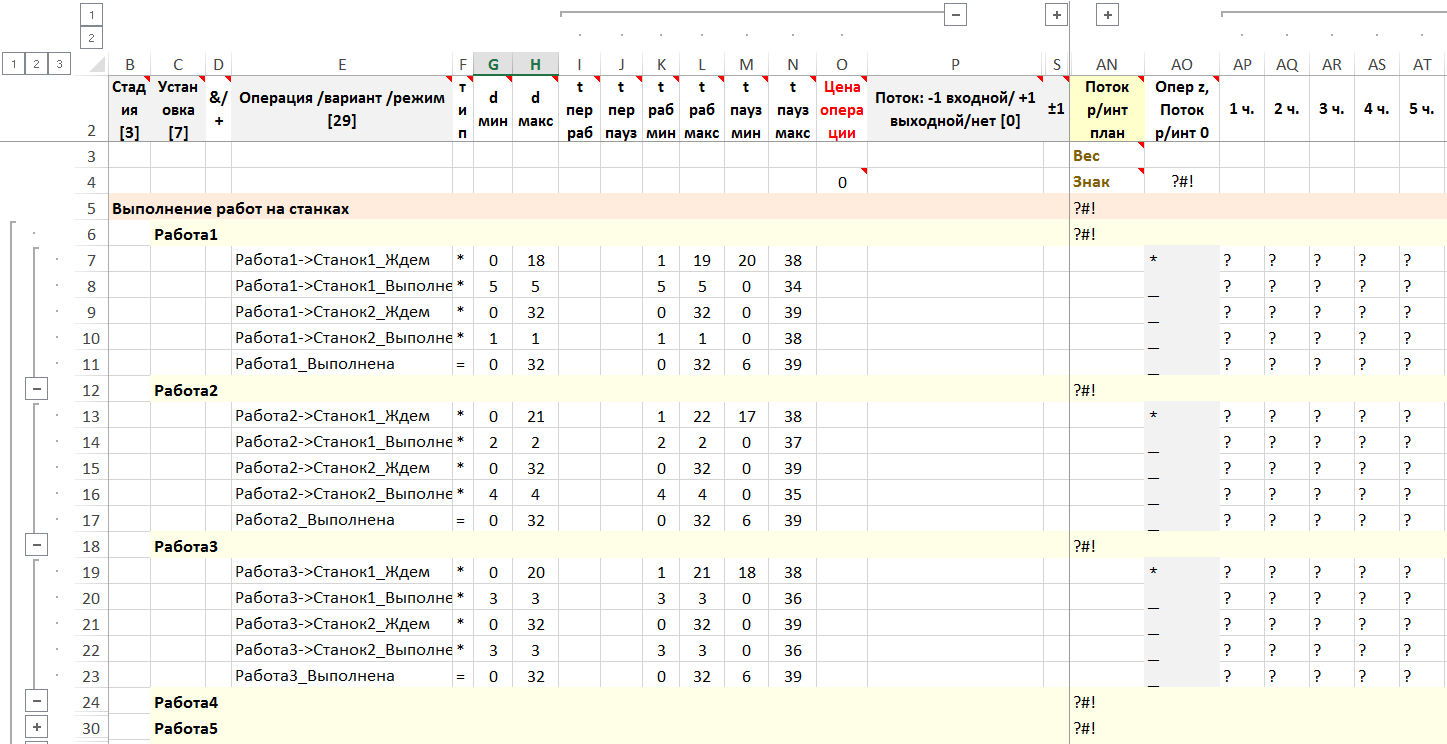Select column AN header
The width and height of the screenshot is (1447, 744).
tap(1107, 64)
